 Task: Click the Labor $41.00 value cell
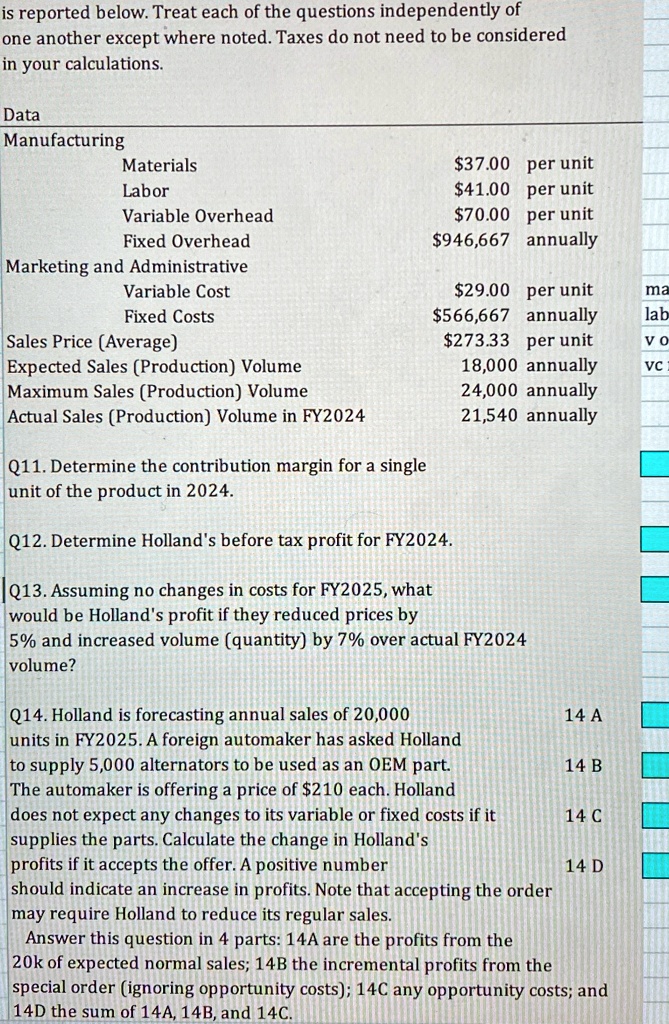[x=482, y=189]
